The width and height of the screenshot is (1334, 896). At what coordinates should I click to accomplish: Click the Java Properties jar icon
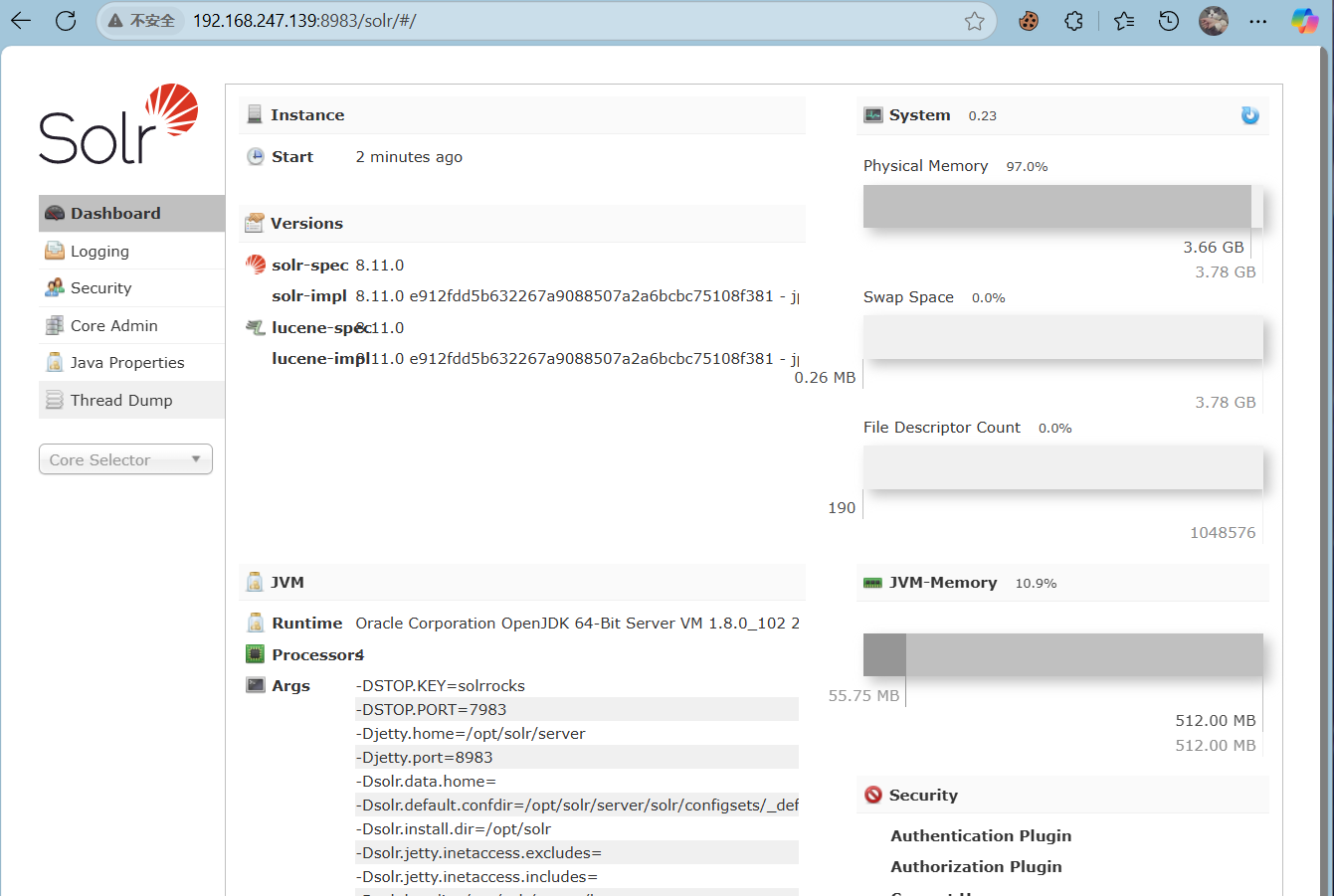pos(55,362)
